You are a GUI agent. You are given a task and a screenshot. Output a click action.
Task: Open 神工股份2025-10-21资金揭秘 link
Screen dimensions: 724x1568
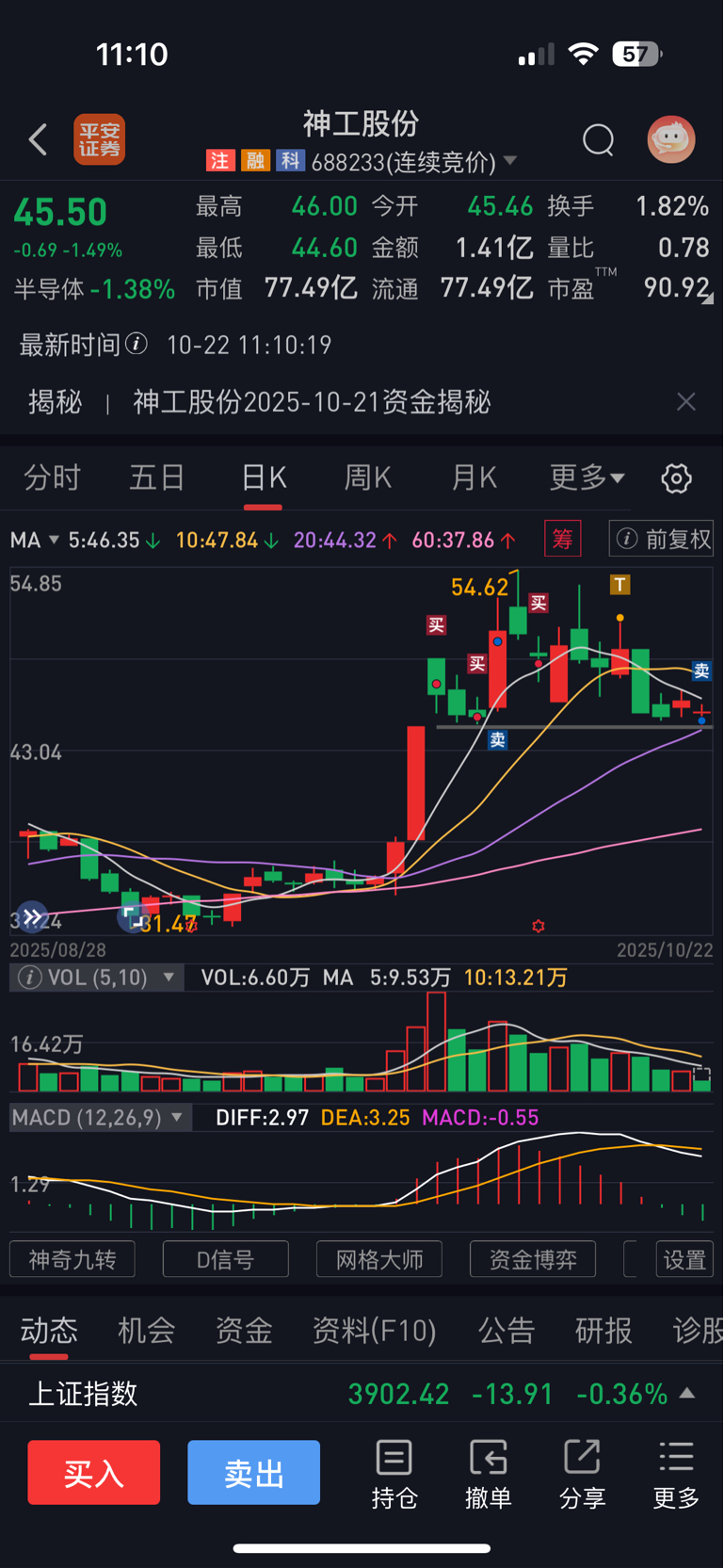[x=312, y=402]
